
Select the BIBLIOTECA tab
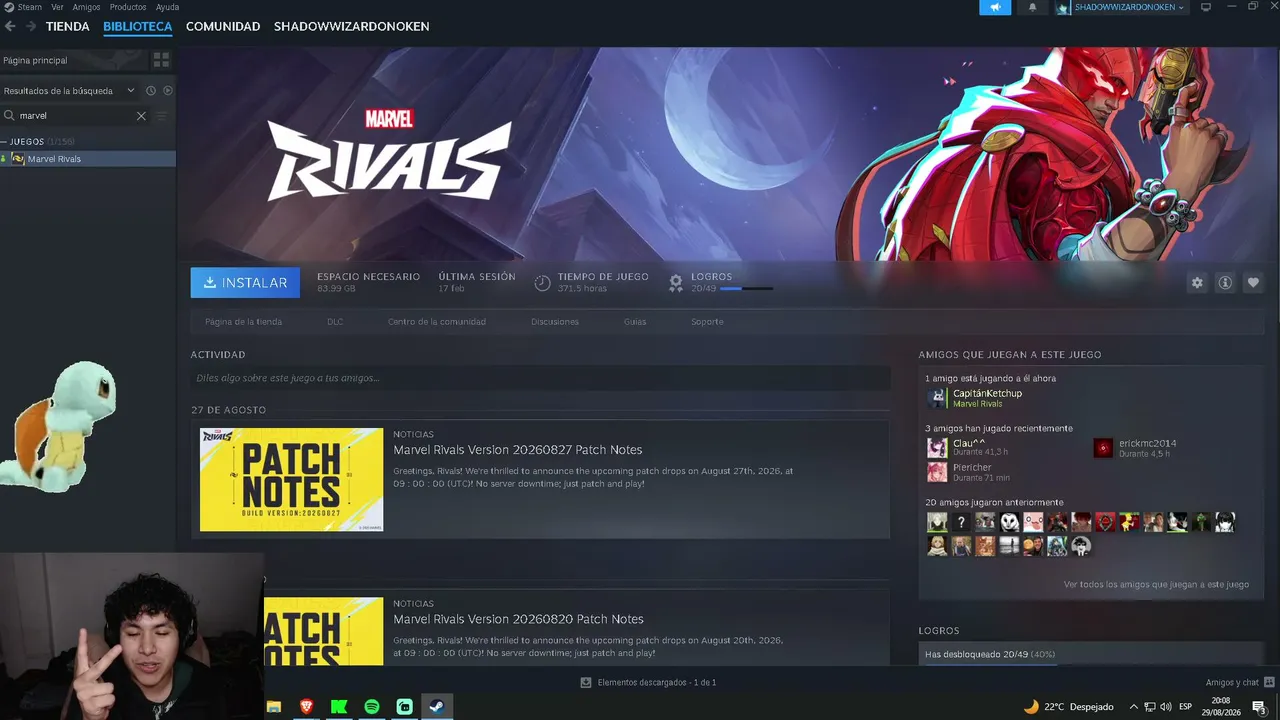tap(138, 27)
